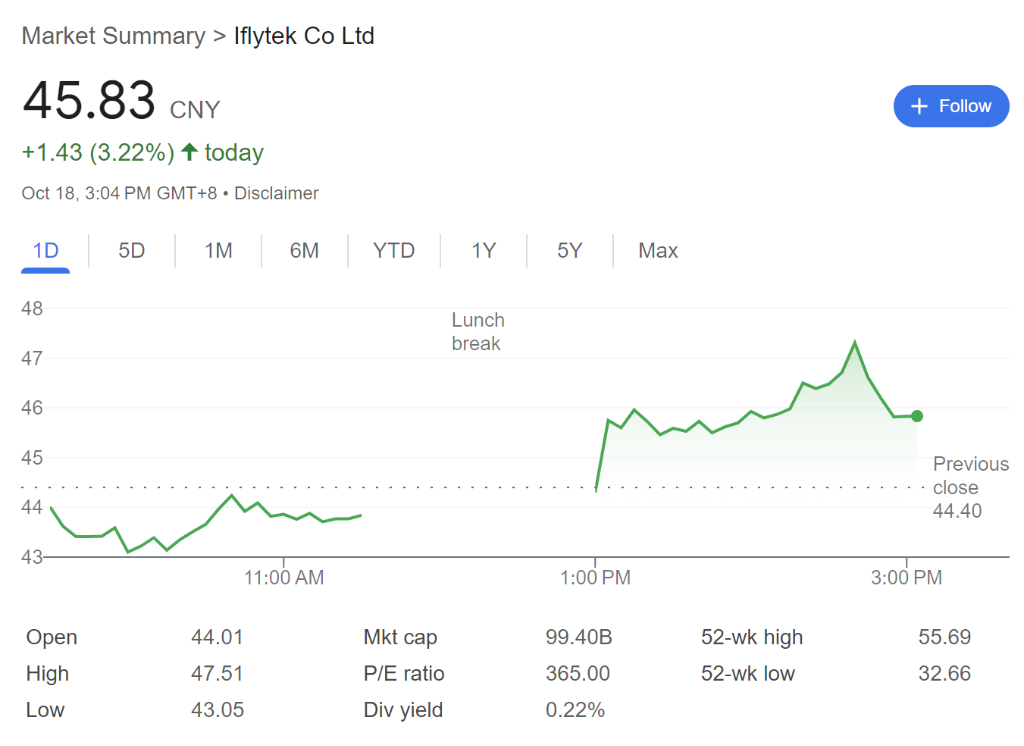Click the Previous close 44.40 label

pos(970,487)
